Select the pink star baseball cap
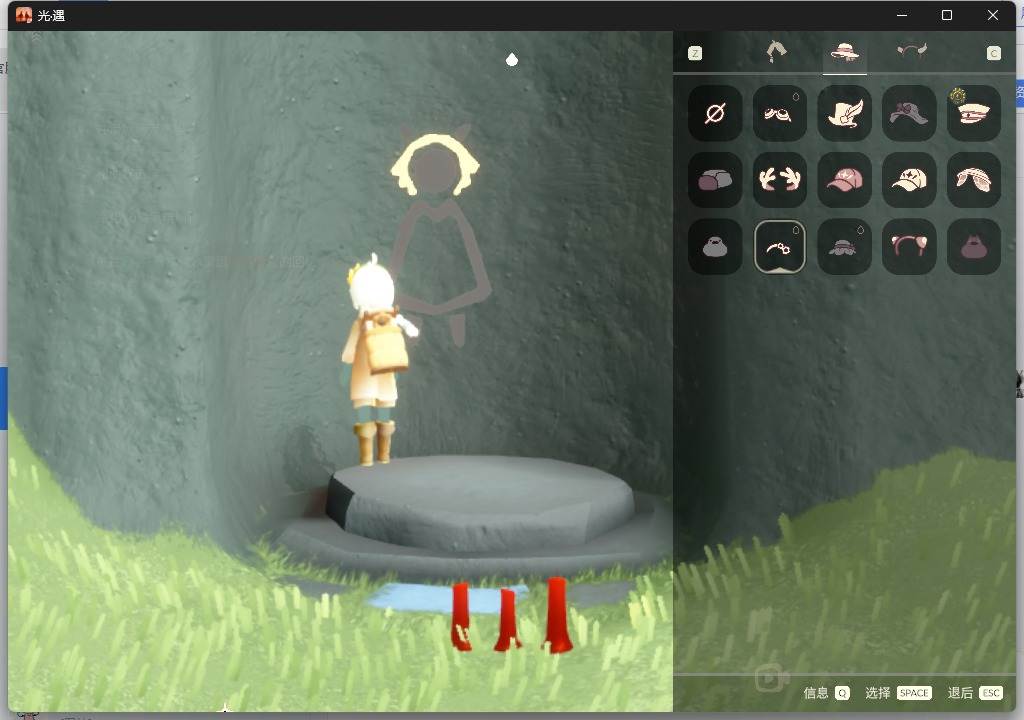Viewport: 1024px width, 720px height. [x=844, y=180]
